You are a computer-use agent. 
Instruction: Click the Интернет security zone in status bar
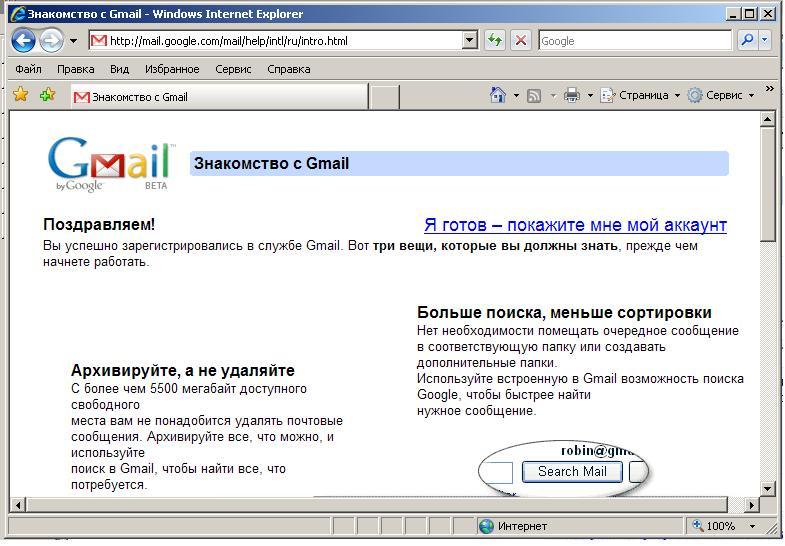tap(513, 526)
